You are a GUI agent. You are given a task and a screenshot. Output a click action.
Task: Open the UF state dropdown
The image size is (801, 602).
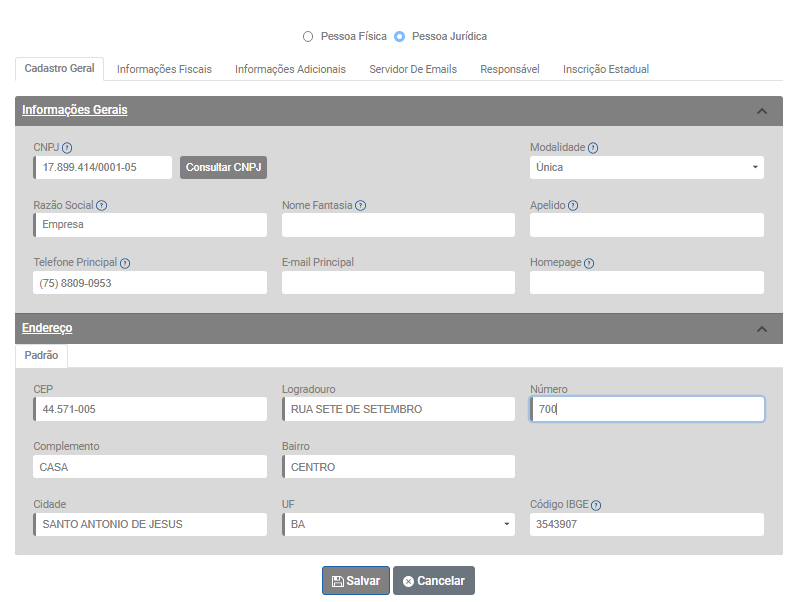[x=398, y=525]
